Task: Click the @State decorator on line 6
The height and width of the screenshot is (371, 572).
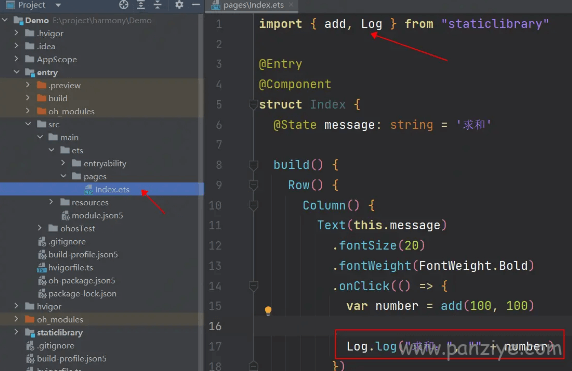Action: tap(295, 125)
